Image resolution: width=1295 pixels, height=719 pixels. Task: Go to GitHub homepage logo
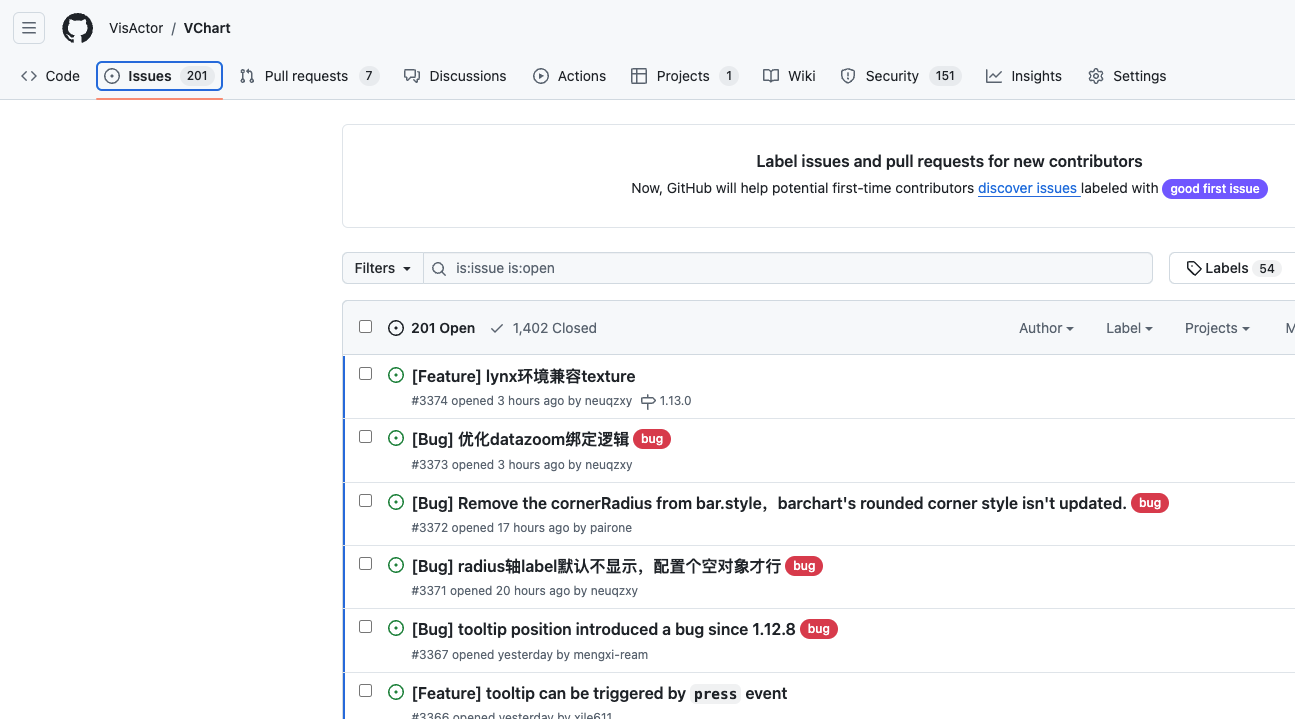tap(77, 28)
